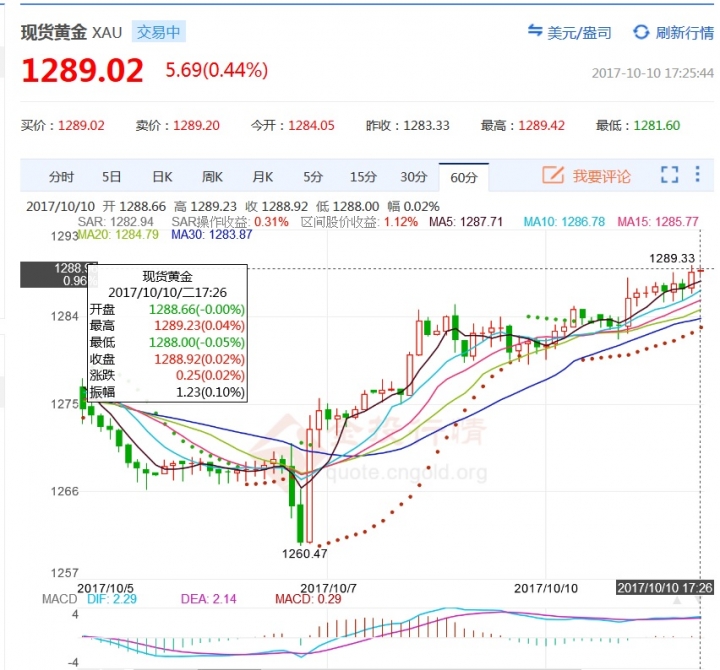
Task: Choose the 5分 interval tab
Action: [x=313, y=177]
